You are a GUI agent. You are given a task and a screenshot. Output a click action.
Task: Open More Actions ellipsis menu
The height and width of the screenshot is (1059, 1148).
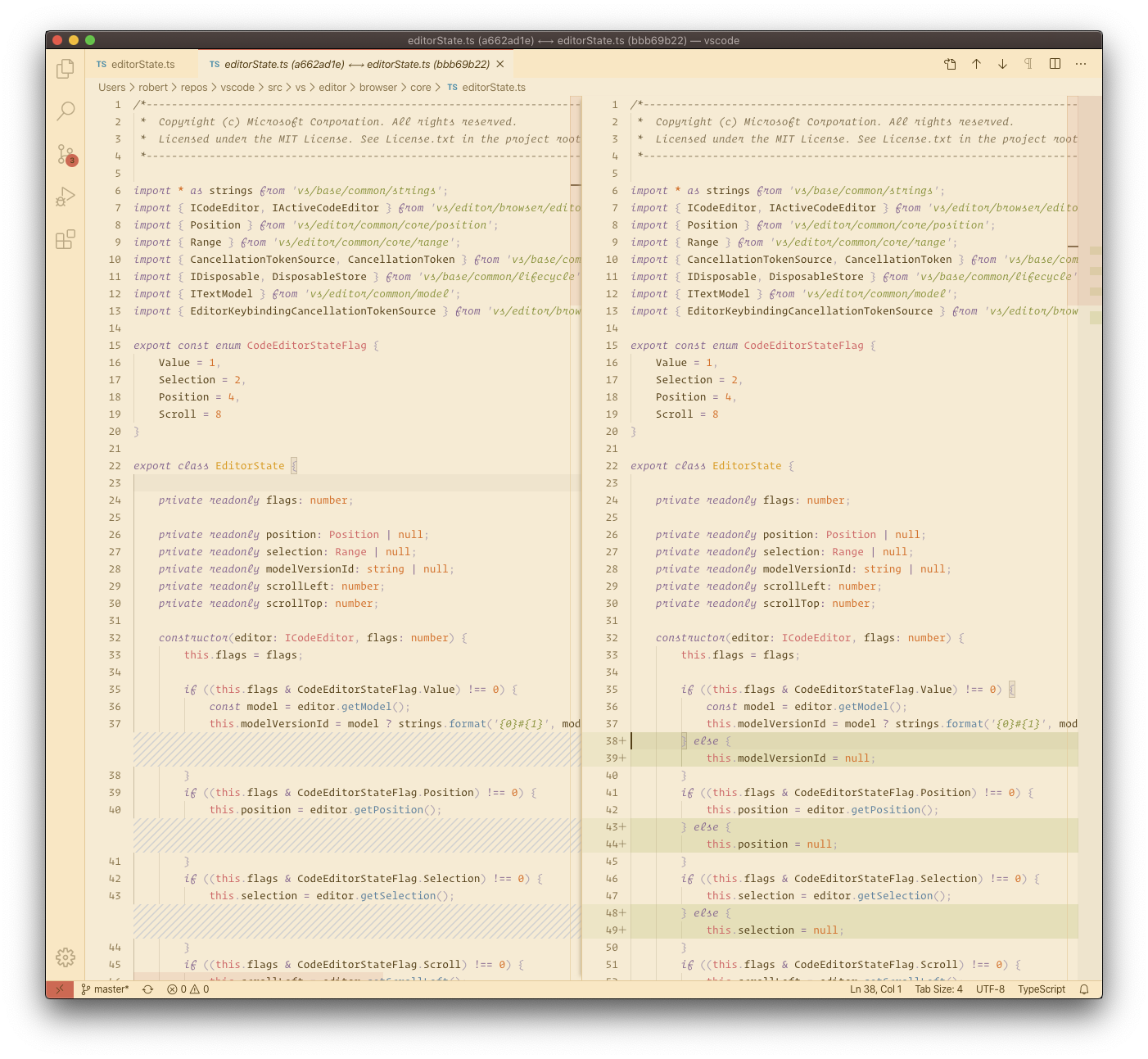(1081, 64)
